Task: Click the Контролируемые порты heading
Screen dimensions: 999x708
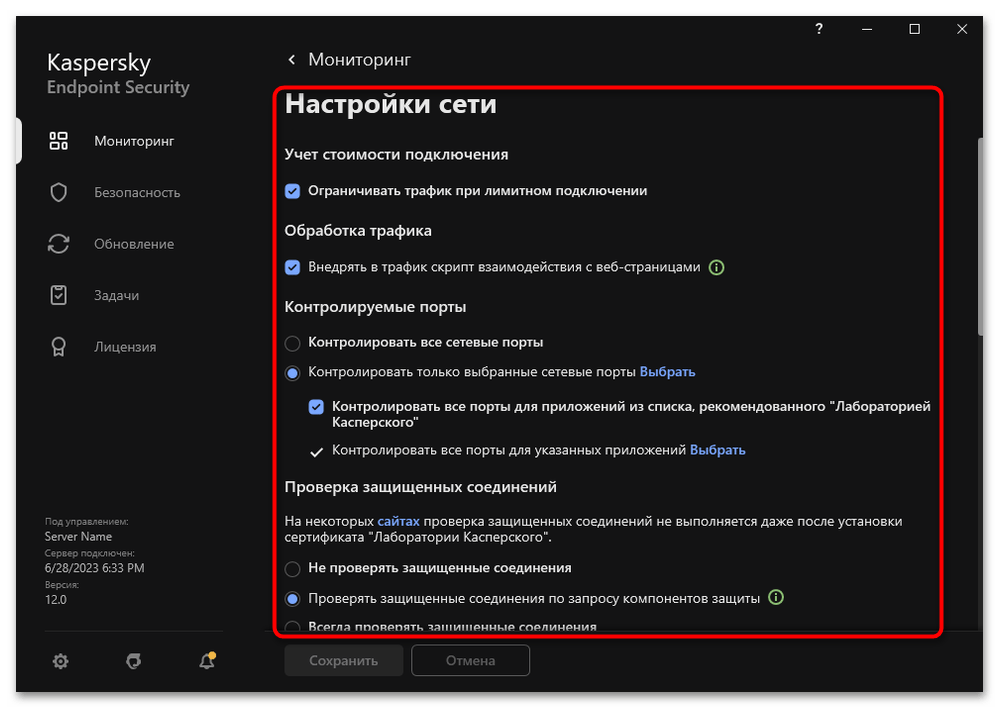Action: 375,307
